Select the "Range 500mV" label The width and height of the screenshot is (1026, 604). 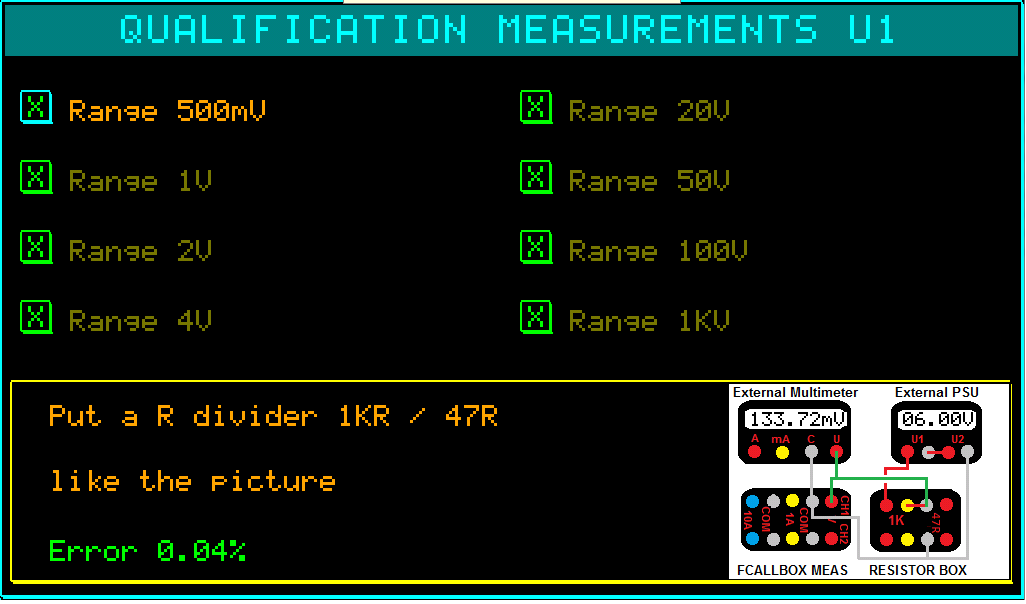[167, 111]
